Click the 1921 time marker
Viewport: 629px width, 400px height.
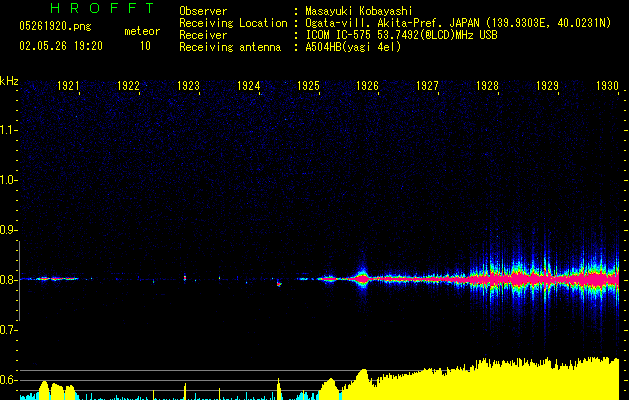pos(68,86)
